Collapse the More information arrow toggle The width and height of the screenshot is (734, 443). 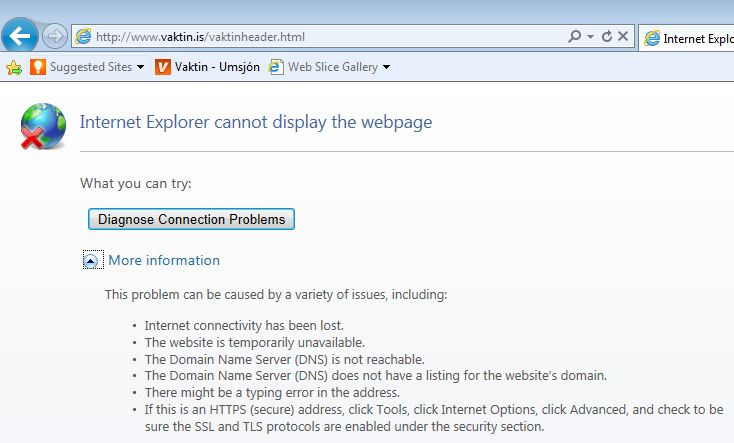[x=91, y=261]
